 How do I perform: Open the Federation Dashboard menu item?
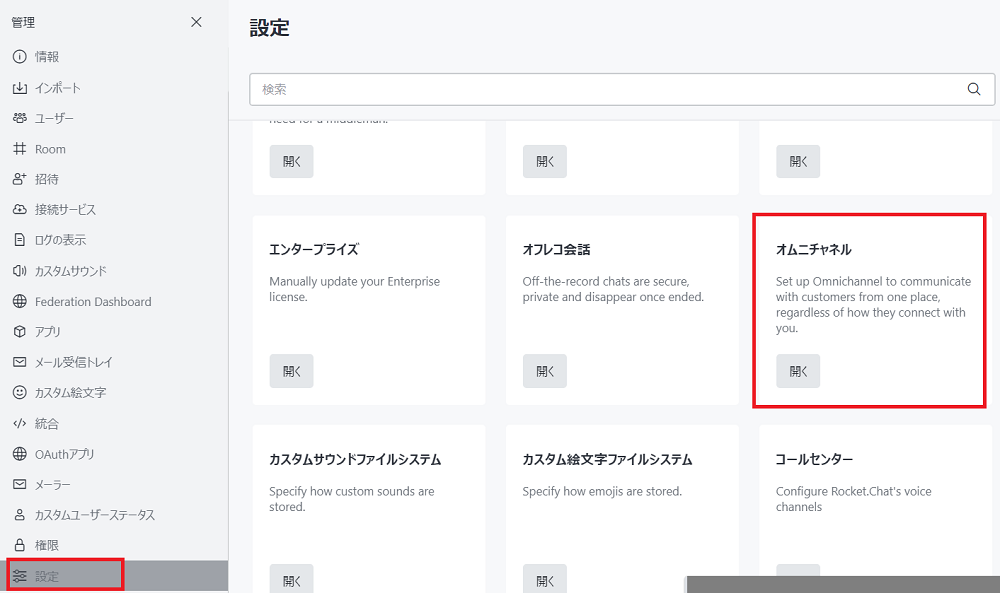point(92,302)
